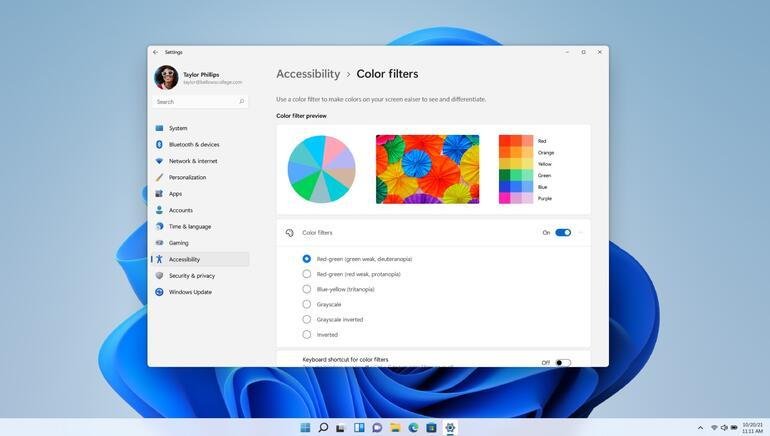The height and width of the screenshot is (436, 770).
Task: Show hidden icons in system tray
Action: click(x=700, y=428)
